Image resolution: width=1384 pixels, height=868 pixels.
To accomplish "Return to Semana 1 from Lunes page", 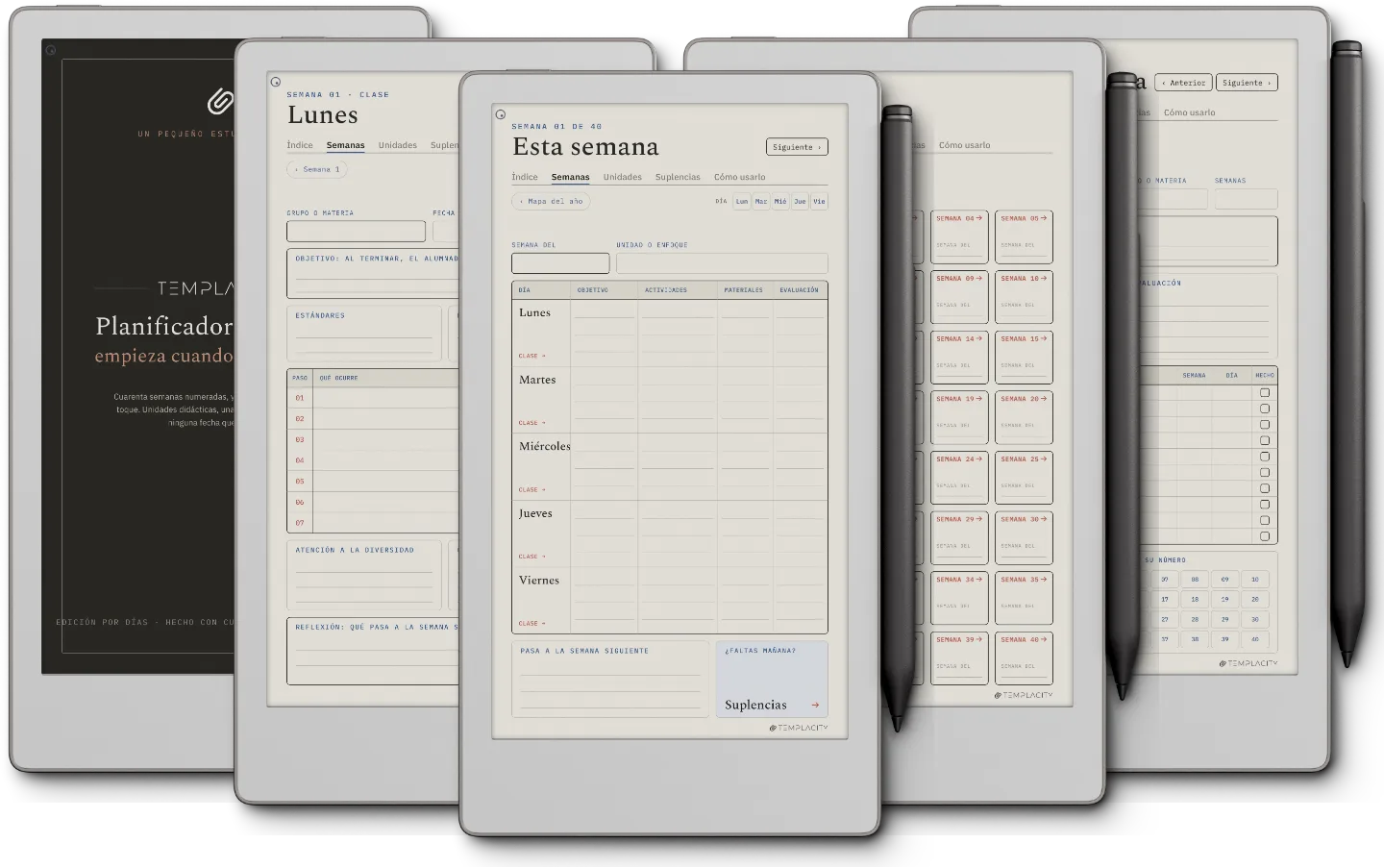I will tap(316, 169).
